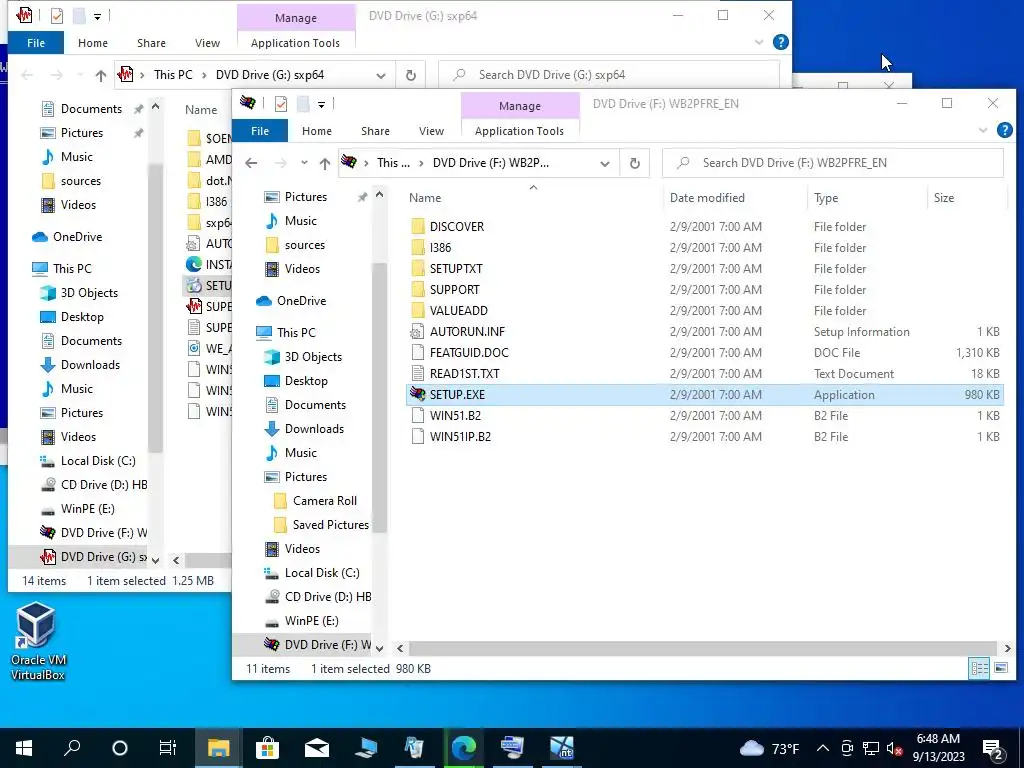Select the FEATGUID.DOC file
Viewport: 1024px width, 768px height.
(x=469, y=353)
